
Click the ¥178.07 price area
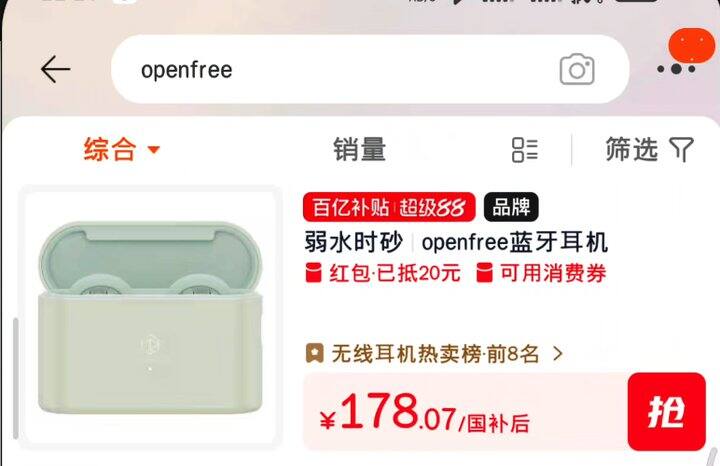click(x=425, y=413)
